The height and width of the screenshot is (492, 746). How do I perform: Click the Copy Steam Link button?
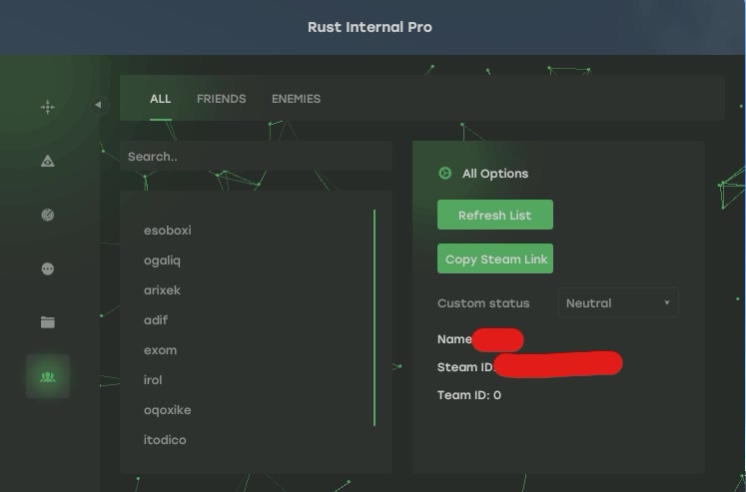point(495,259)
